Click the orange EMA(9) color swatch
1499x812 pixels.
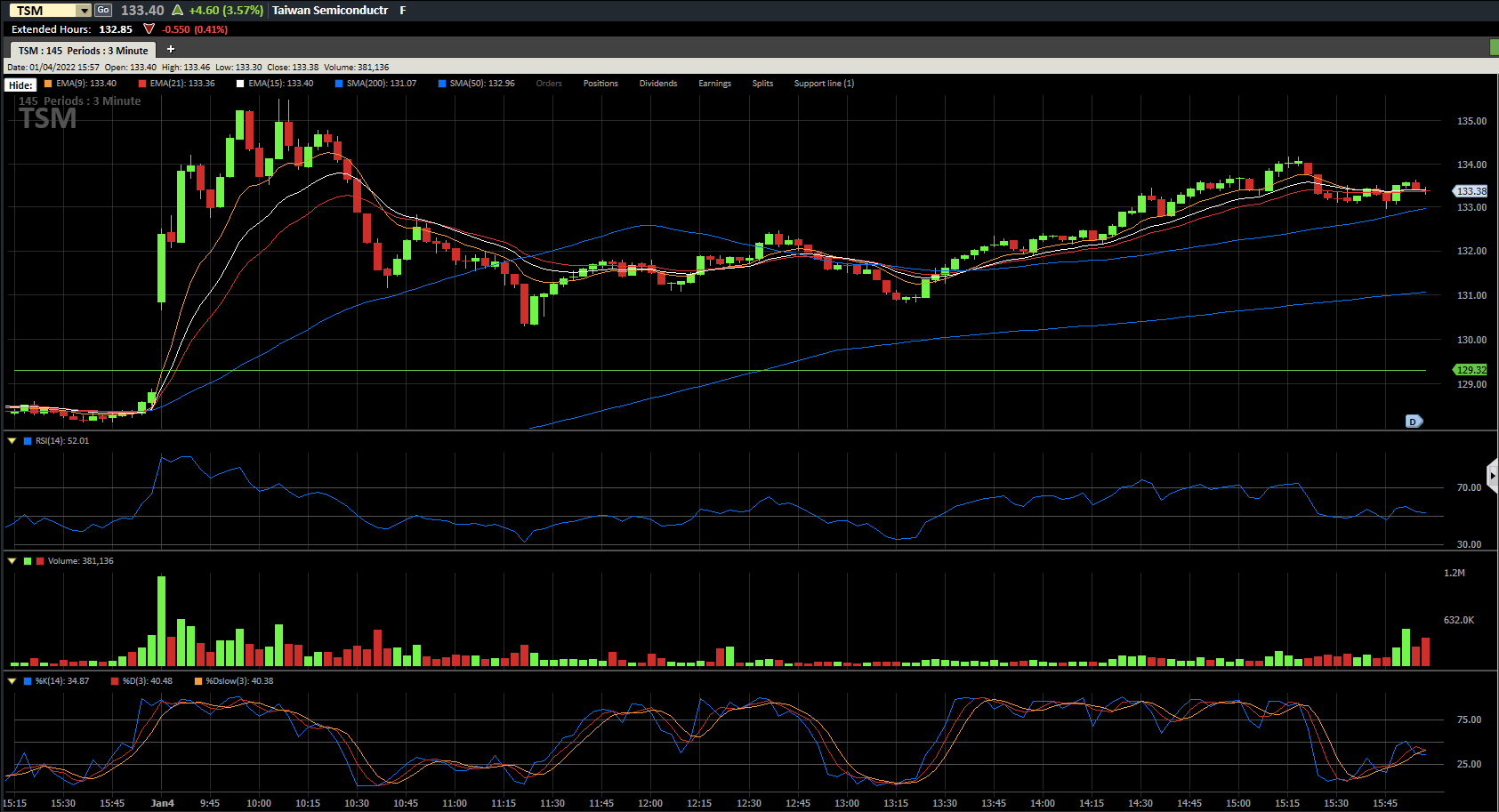coord(48,84)
